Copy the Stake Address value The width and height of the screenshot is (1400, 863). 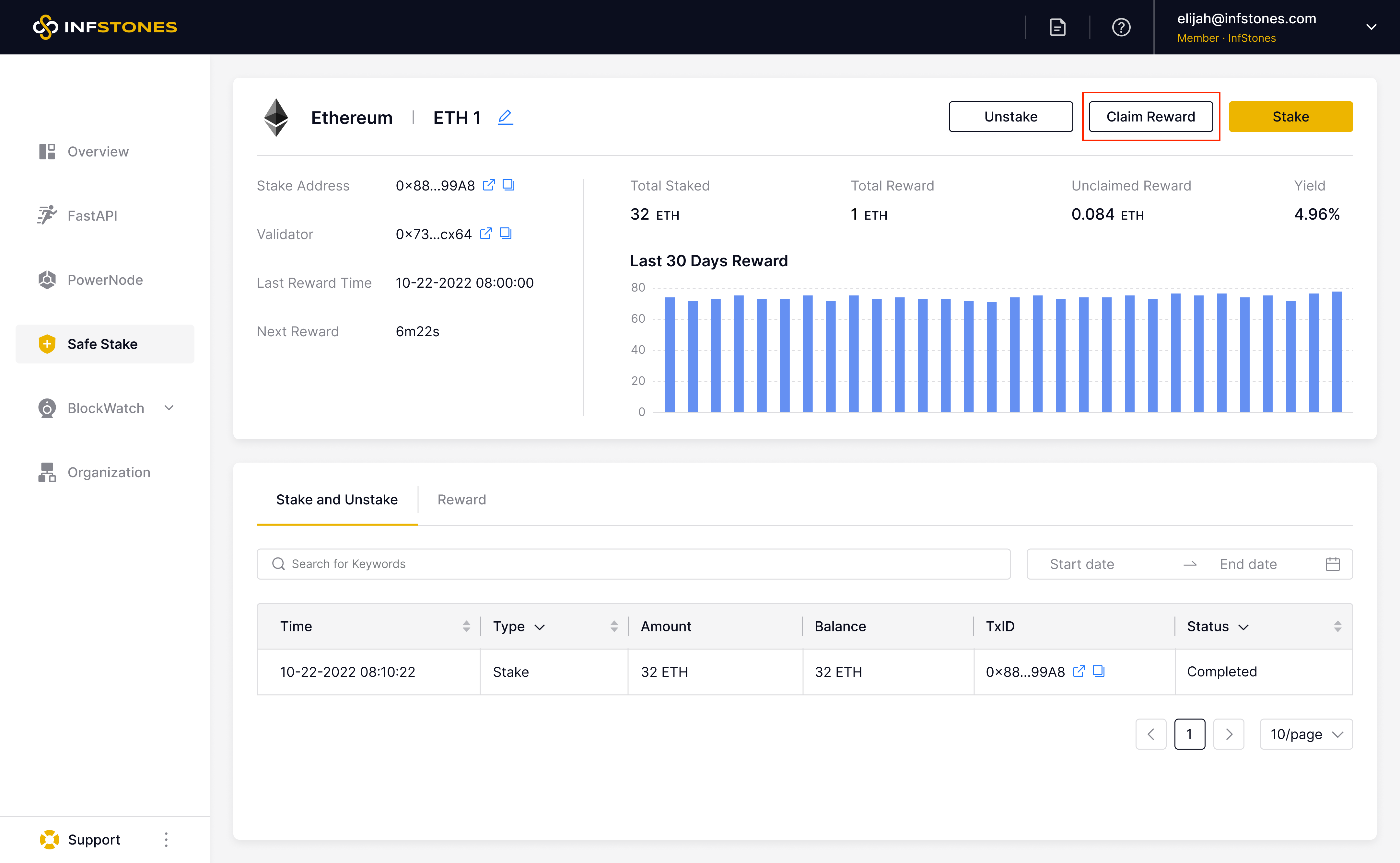508,185
